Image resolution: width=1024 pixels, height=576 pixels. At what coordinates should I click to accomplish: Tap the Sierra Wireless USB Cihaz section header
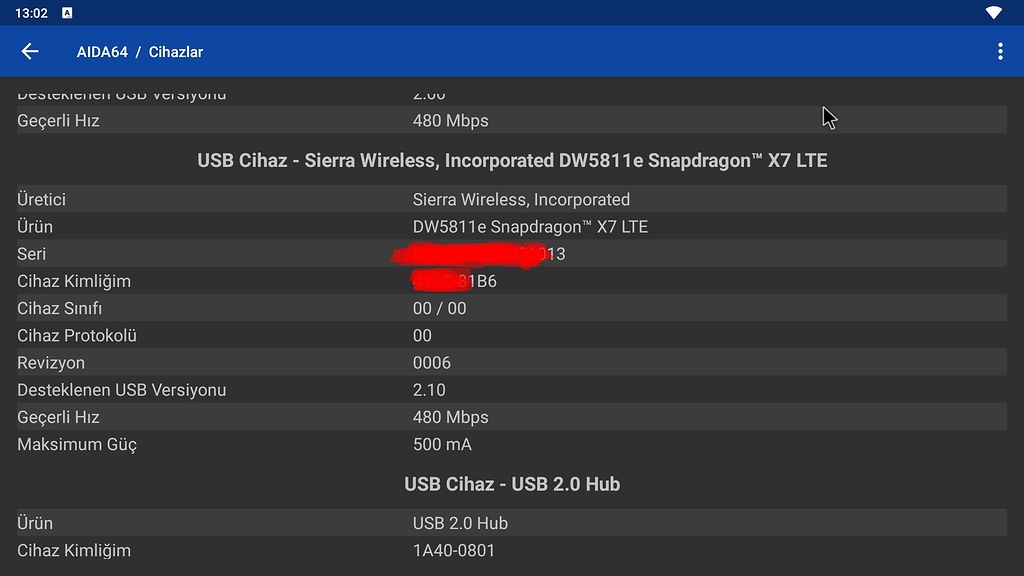pyautogui.click(x=512, y=160)
